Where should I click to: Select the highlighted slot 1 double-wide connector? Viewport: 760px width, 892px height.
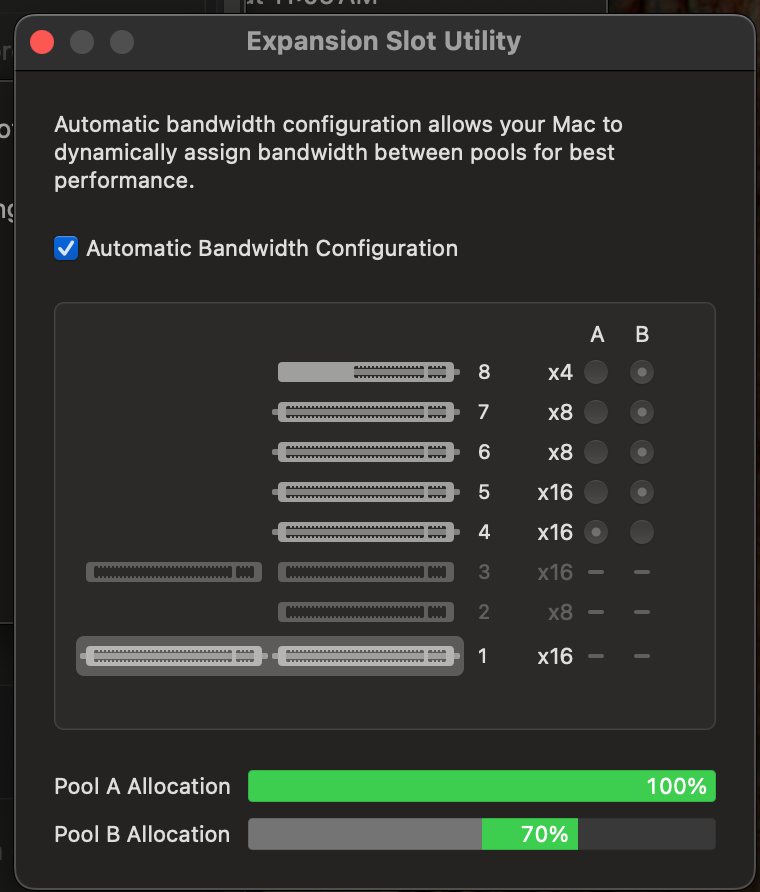click(270, 656)
